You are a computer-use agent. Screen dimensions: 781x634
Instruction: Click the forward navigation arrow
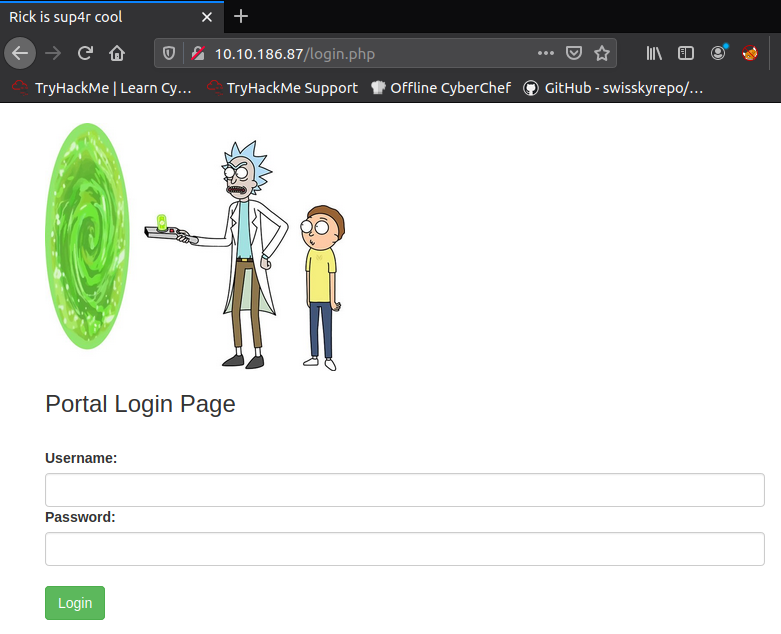coord(53,53)
